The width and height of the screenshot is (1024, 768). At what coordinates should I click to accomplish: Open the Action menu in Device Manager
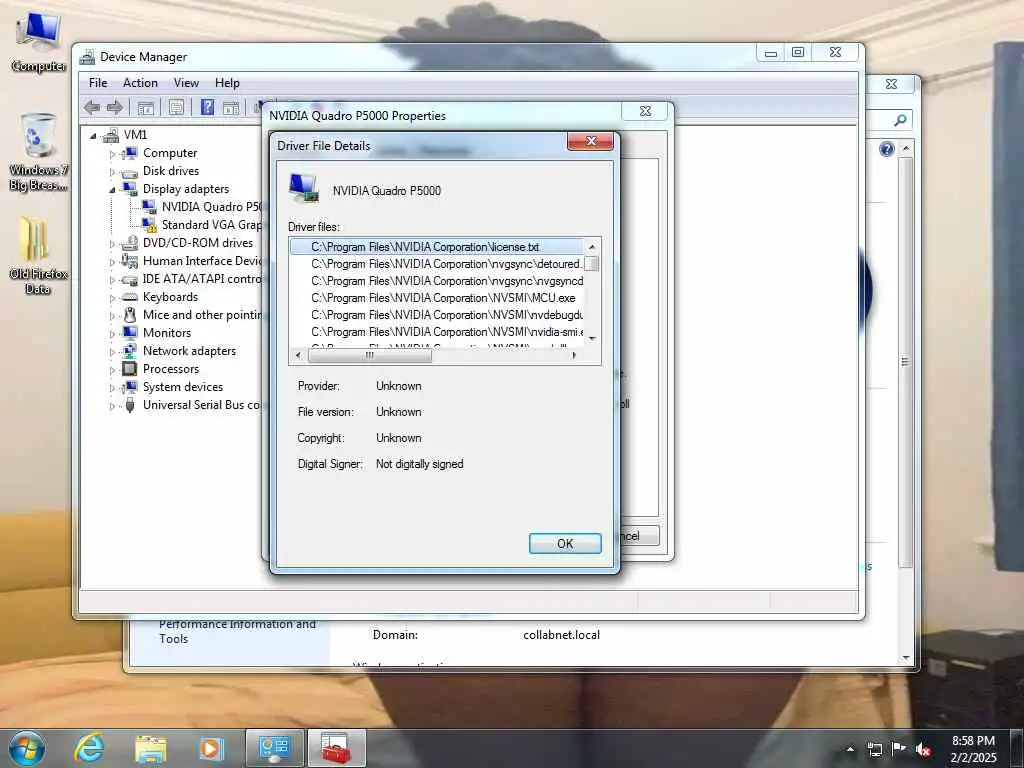(140, 83)
